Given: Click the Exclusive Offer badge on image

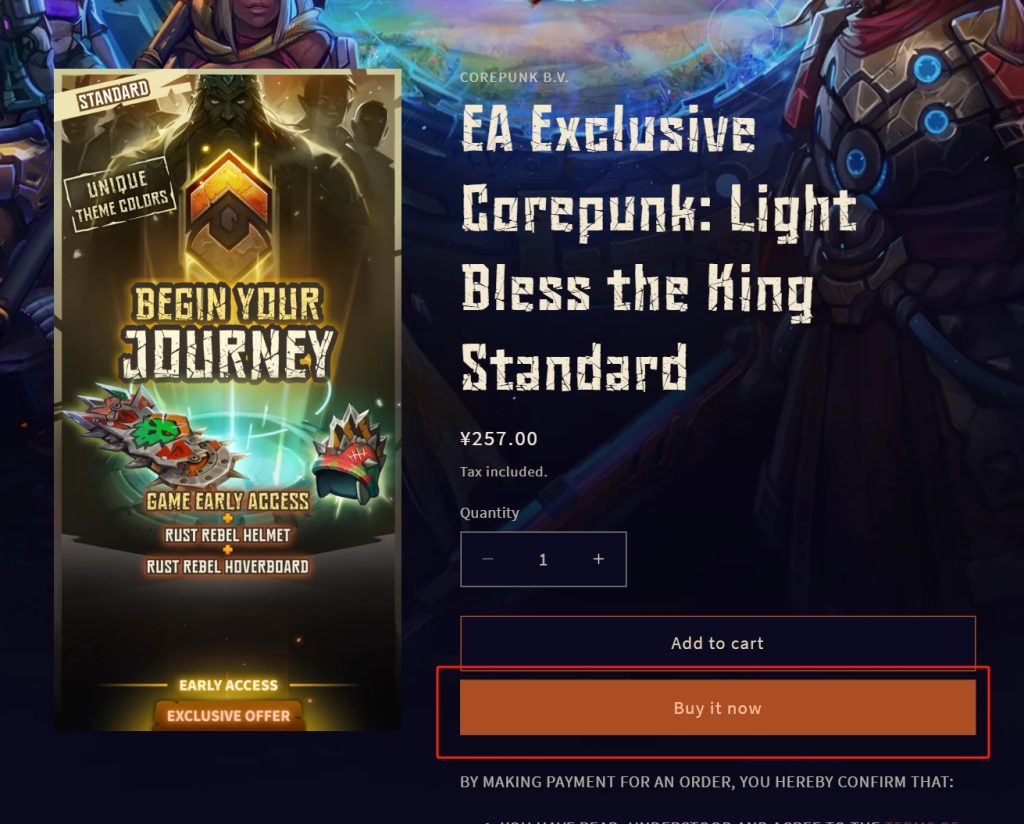Looking at the screenshot, I should [228, 716].
